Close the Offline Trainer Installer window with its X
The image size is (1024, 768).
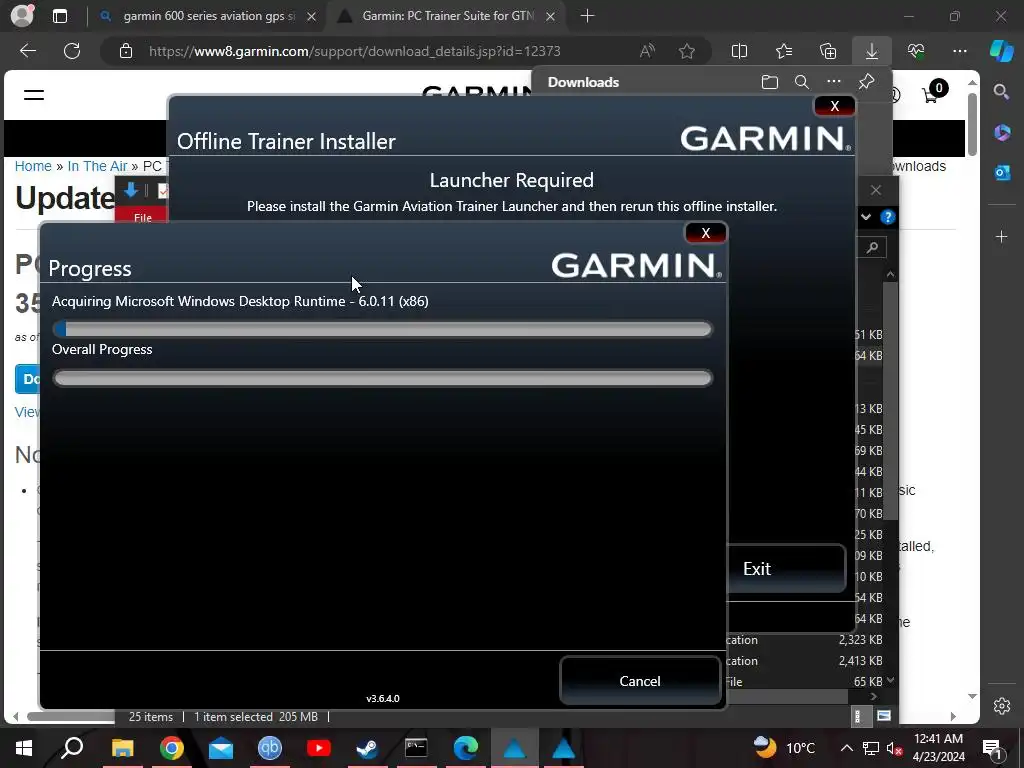point(835,106)
